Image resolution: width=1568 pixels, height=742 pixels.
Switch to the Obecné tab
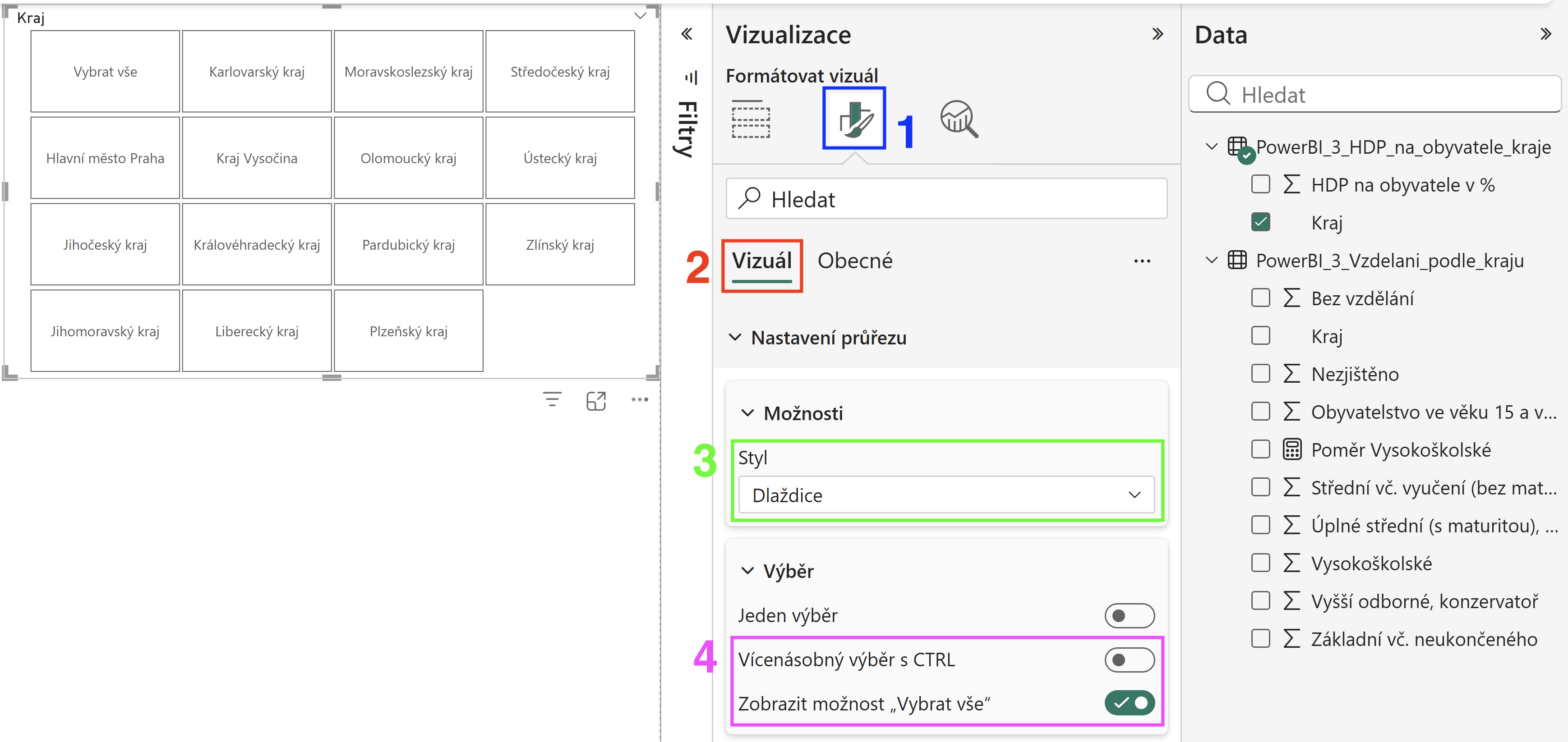click(x=855, y=260)
